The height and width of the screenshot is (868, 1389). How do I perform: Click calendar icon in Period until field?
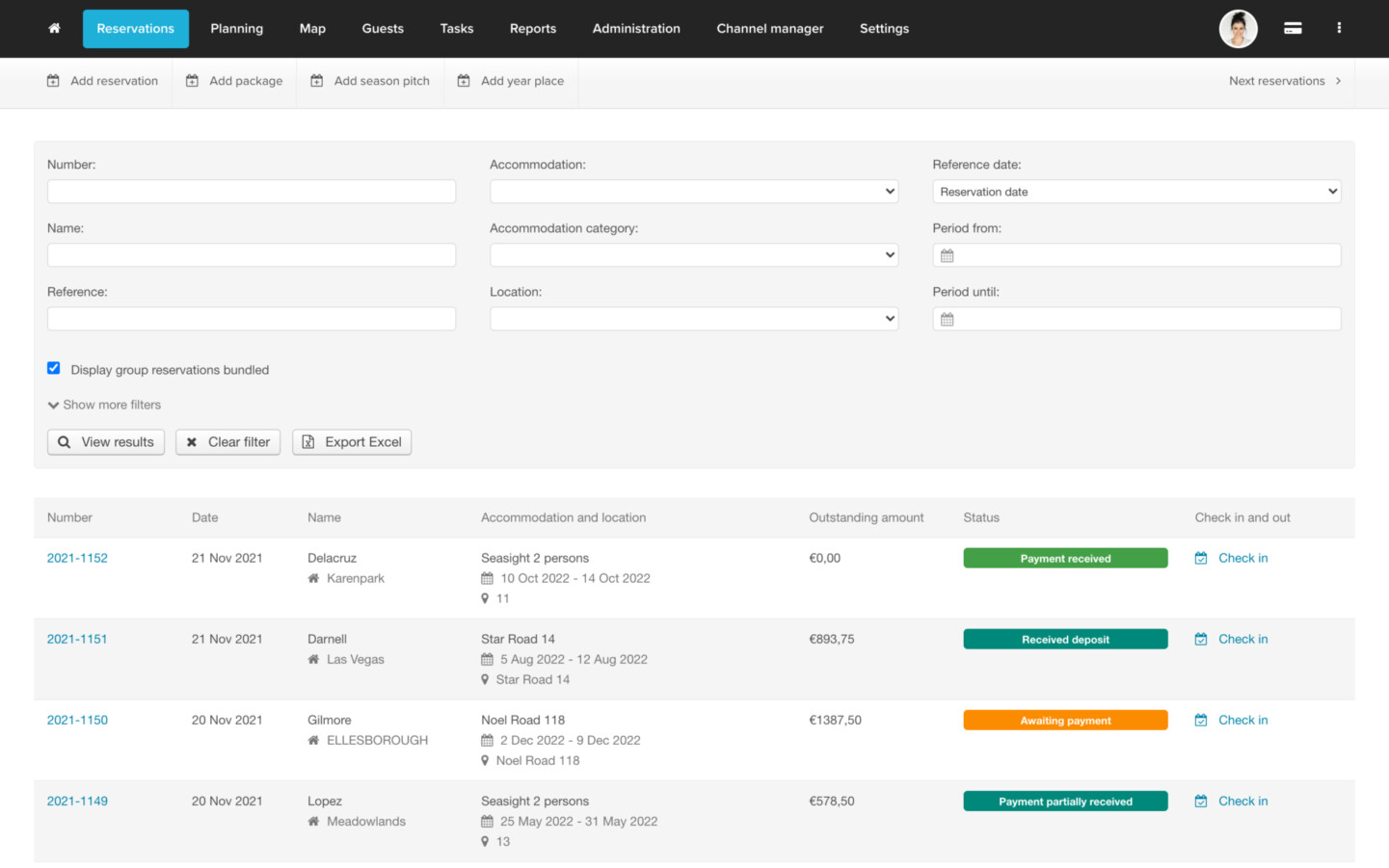(x=948, y=319)
